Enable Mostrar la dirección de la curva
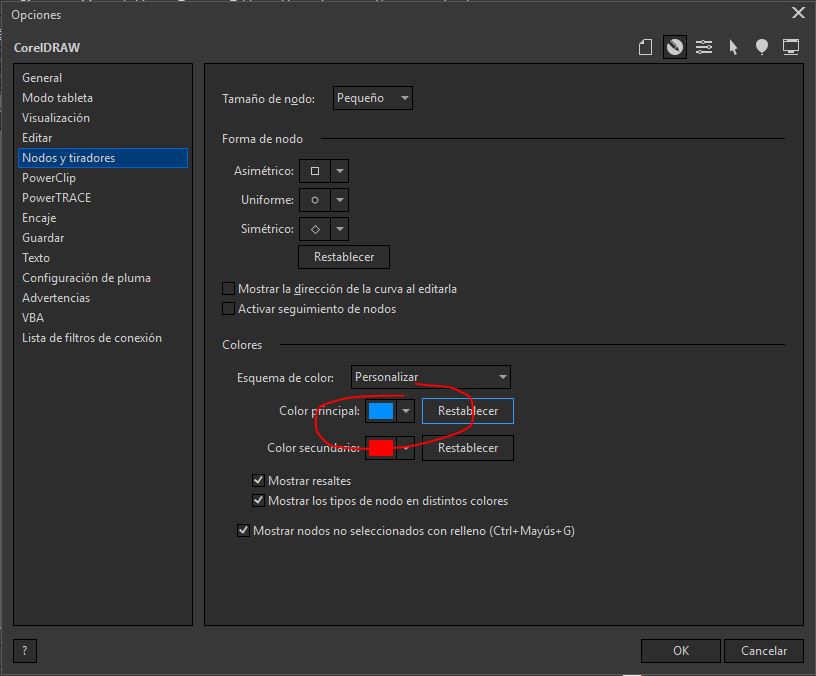816x676 pixels. pyautogui.click(x=228, y=288)
